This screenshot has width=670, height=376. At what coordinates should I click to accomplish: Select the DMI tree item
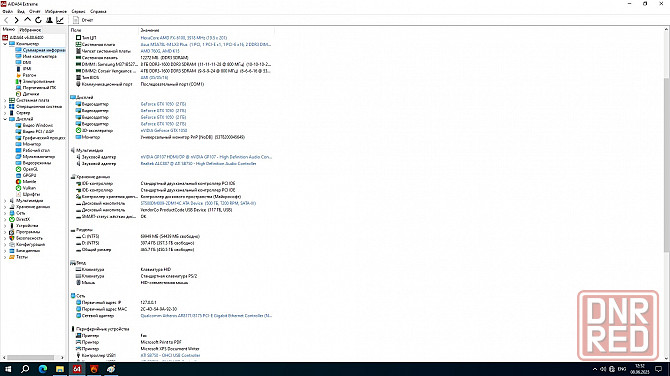[x=24, y=63]
